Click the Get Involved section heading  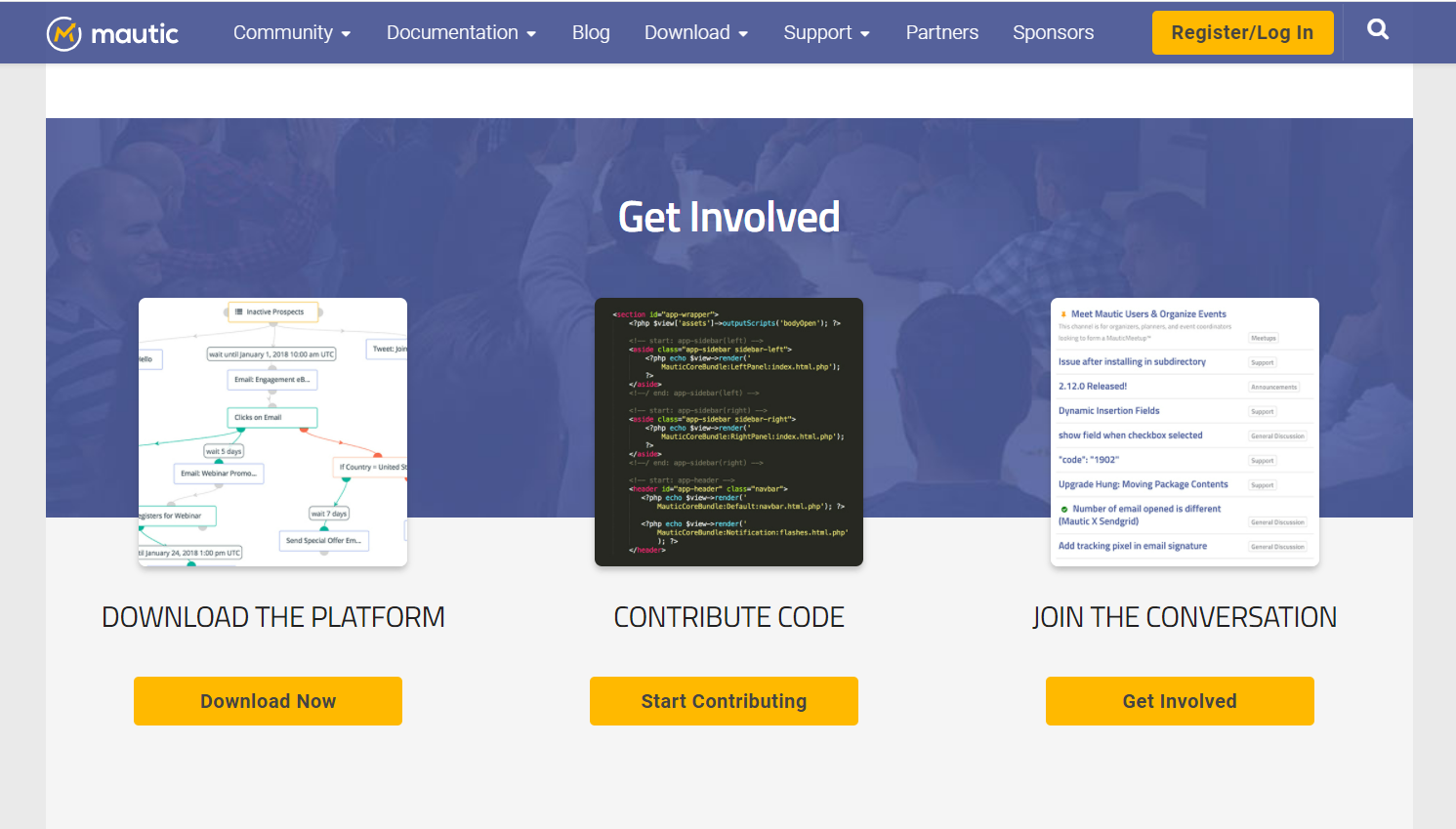click(728, 217)
